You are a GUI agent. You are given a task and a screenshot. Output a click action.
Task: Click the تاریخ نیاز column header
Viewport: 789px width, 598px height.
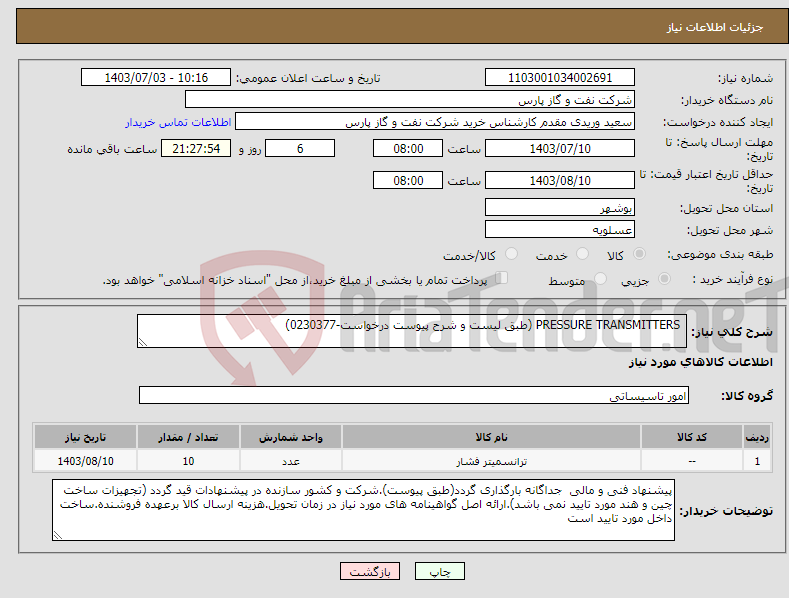point(85,437)
